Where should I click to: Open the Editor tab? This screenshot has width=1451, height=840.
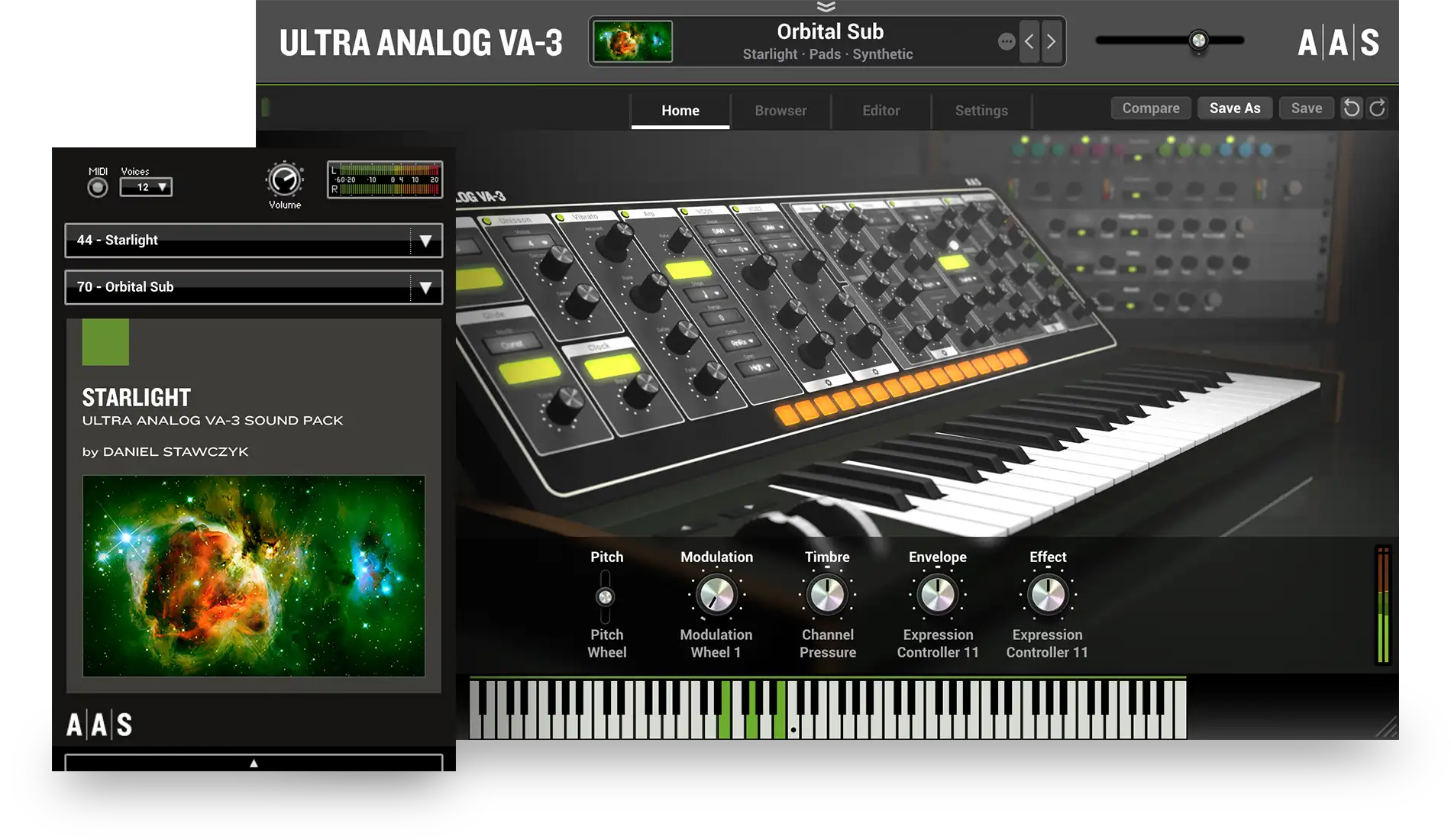coord(881,111)
